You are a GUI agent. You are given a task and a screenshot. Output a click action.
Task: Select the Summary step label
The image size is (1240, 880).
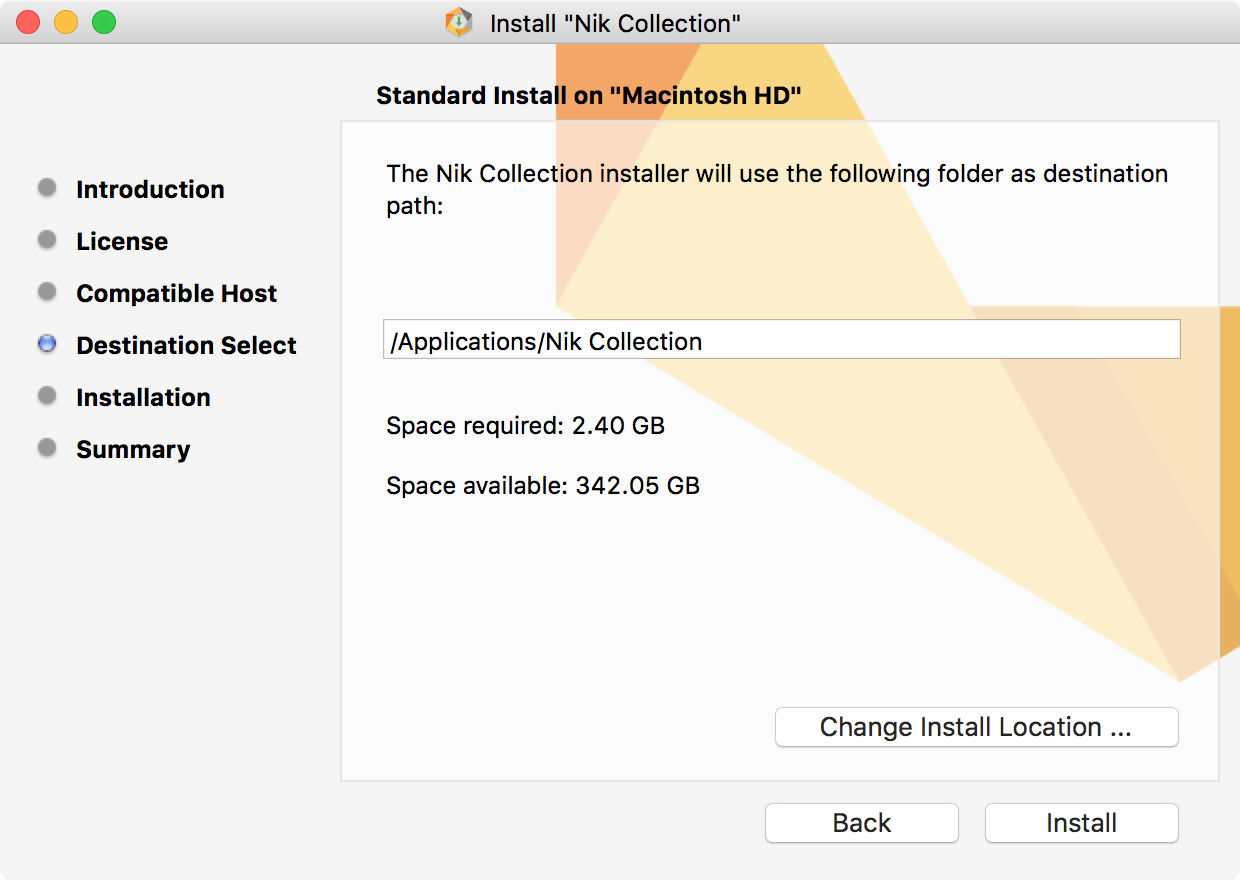[x=133, y=449]
